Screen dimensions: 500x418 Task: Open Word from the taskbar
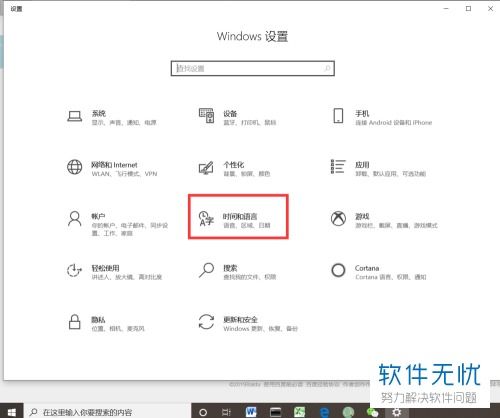pos(251,412)
